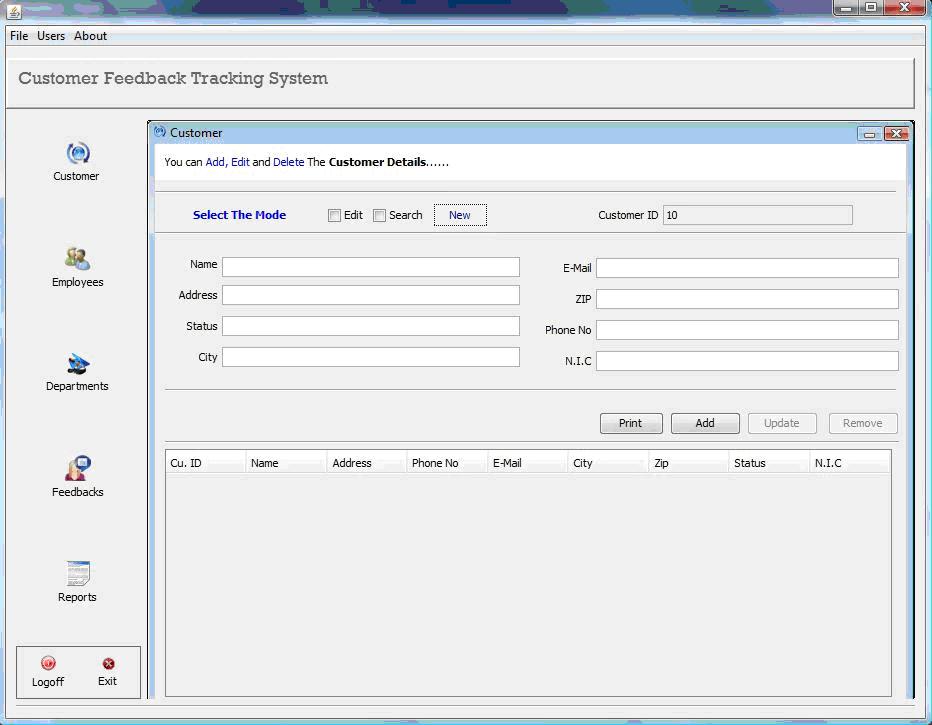The height and width of the screenshot is (725, 932).
Task: Click the red Exit icon
Action: click(108, 664)
